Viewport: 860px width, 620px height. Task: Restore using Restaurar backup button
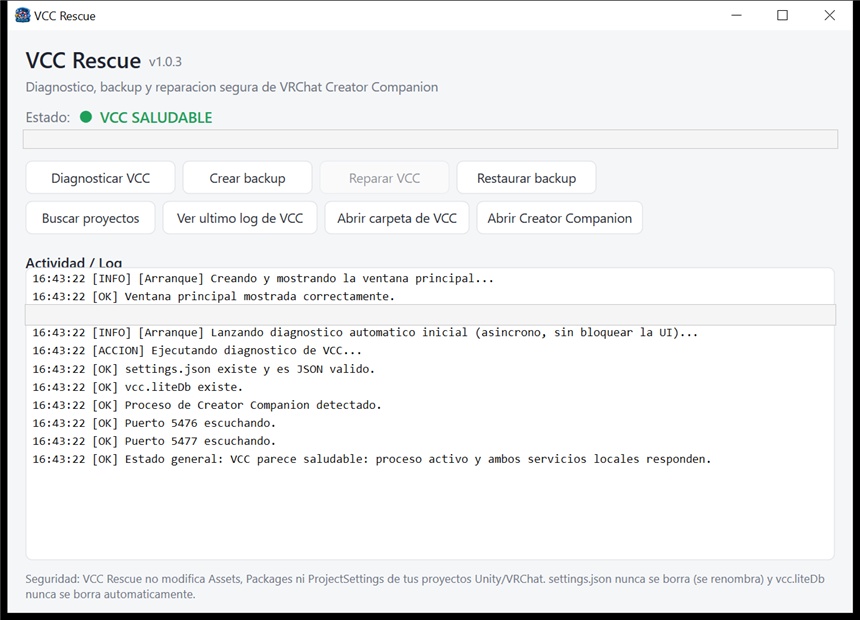pyautogui.click(x=527, y=178)
